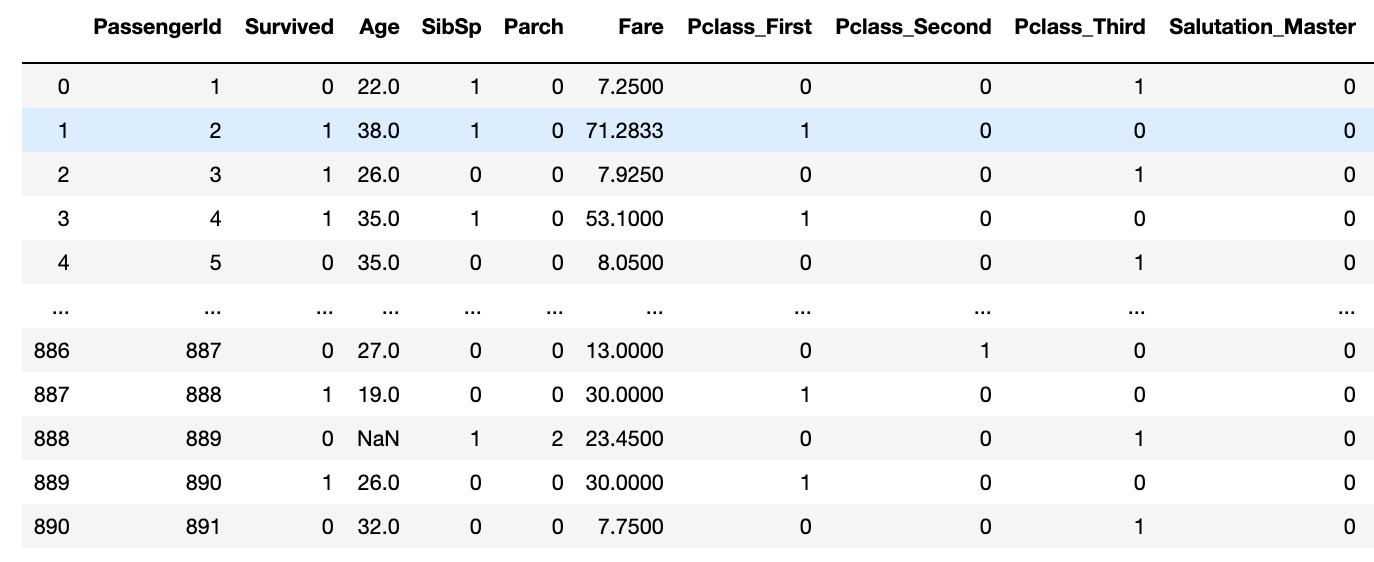Select the Age column header
Screen dimensions: 1374x562
point(379,27)
